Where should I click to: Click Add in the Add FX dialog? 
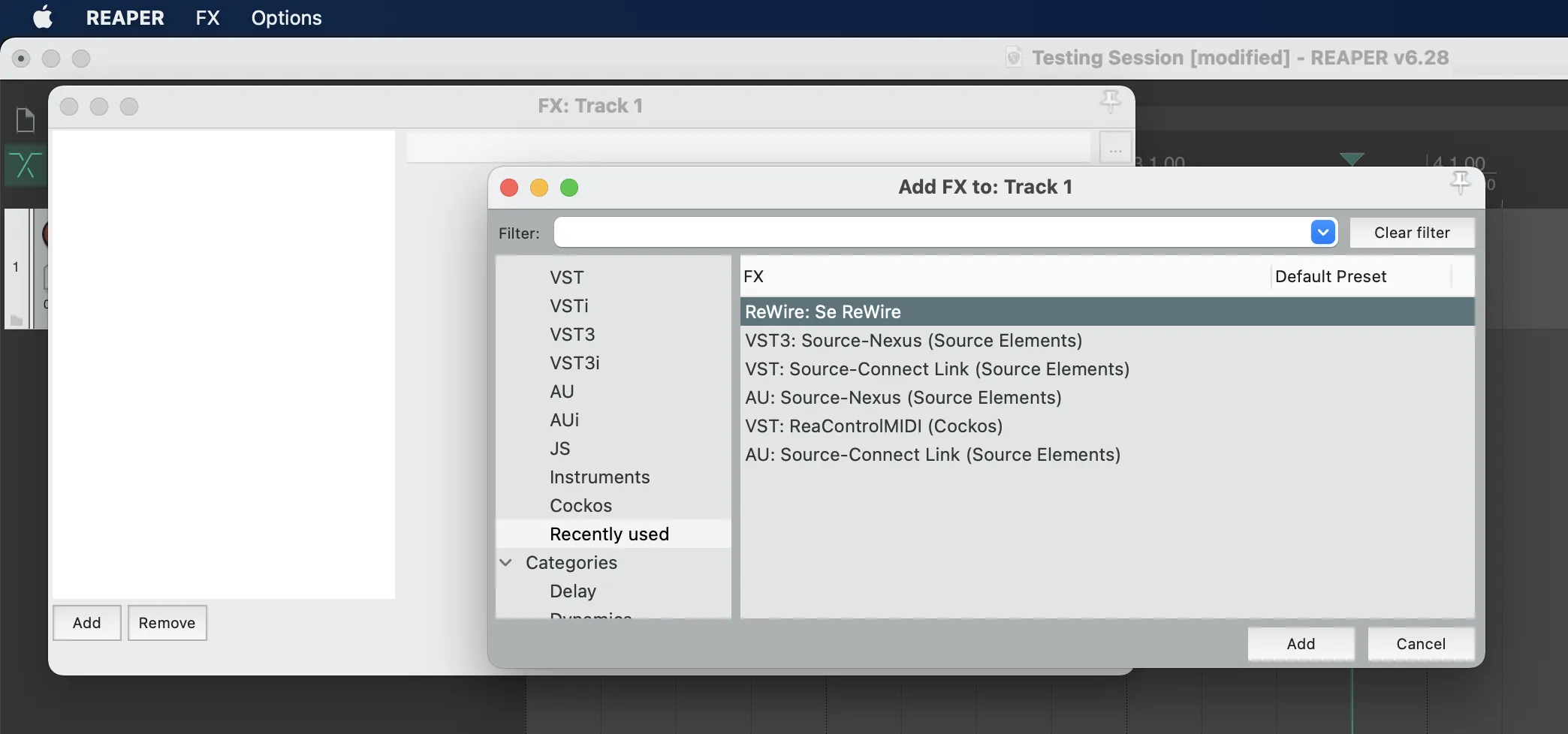click(1301, 643)
